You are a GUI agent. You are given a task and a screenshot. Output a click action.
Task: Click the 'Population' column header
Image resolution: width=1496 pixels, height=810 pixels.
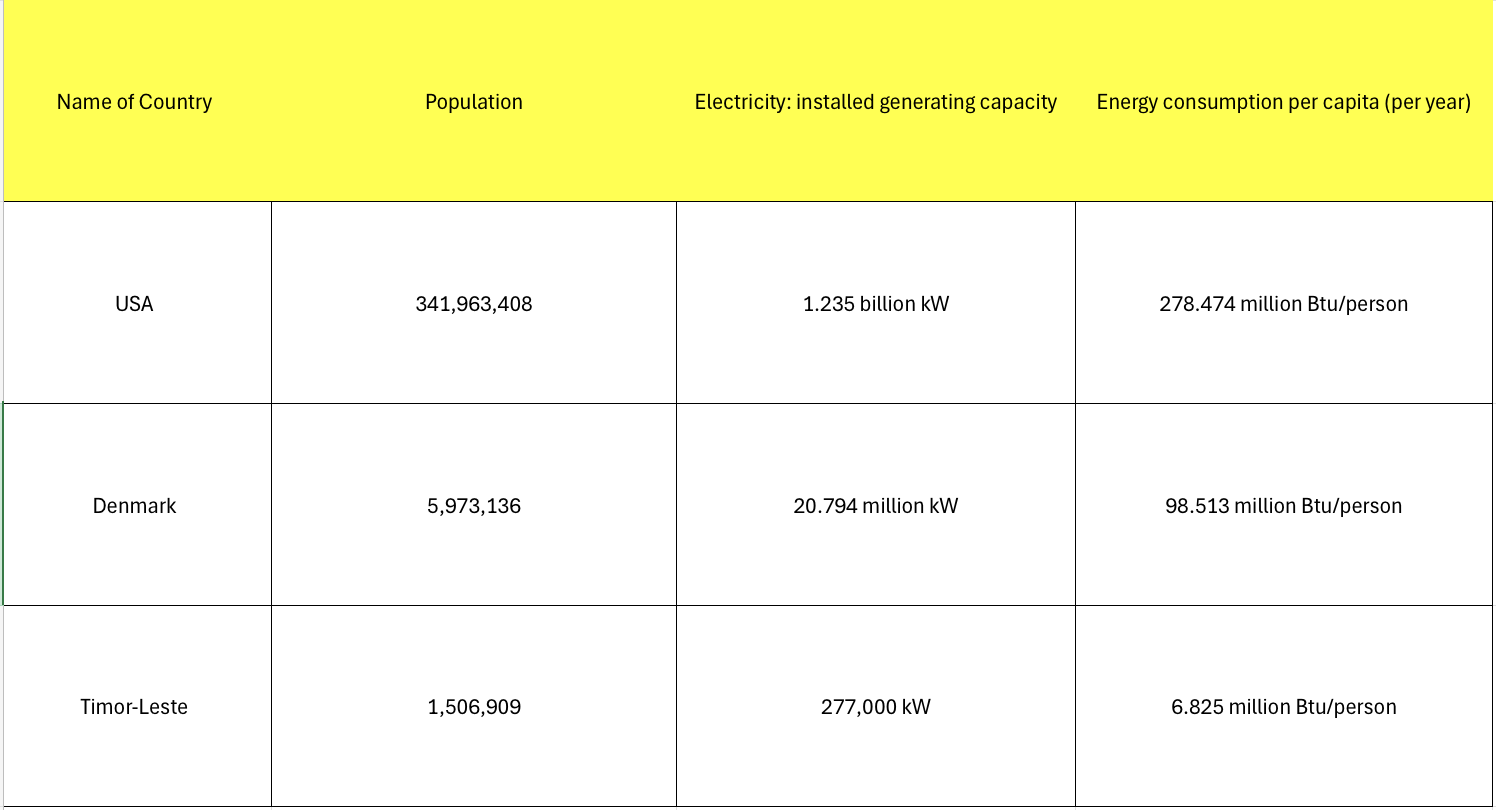point(474,102)
